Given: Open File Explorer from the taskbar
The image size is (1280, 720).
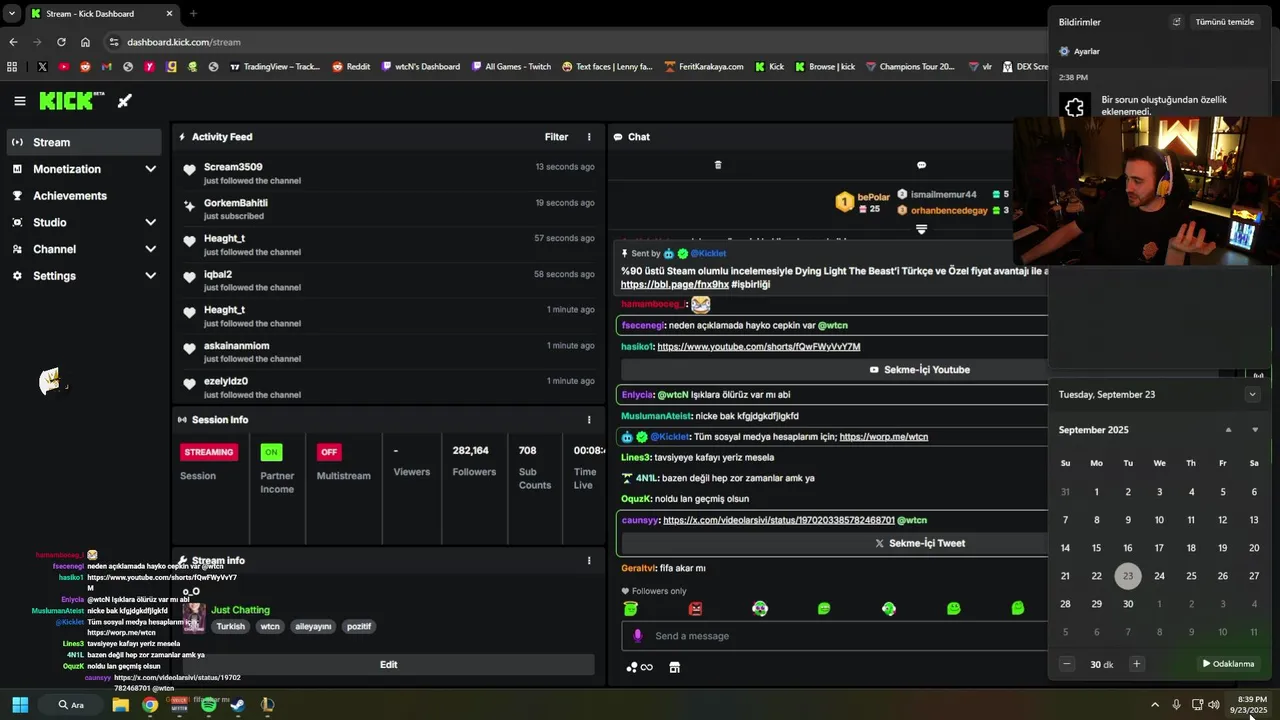Looking at the screenshot, I should coord(120,705).
